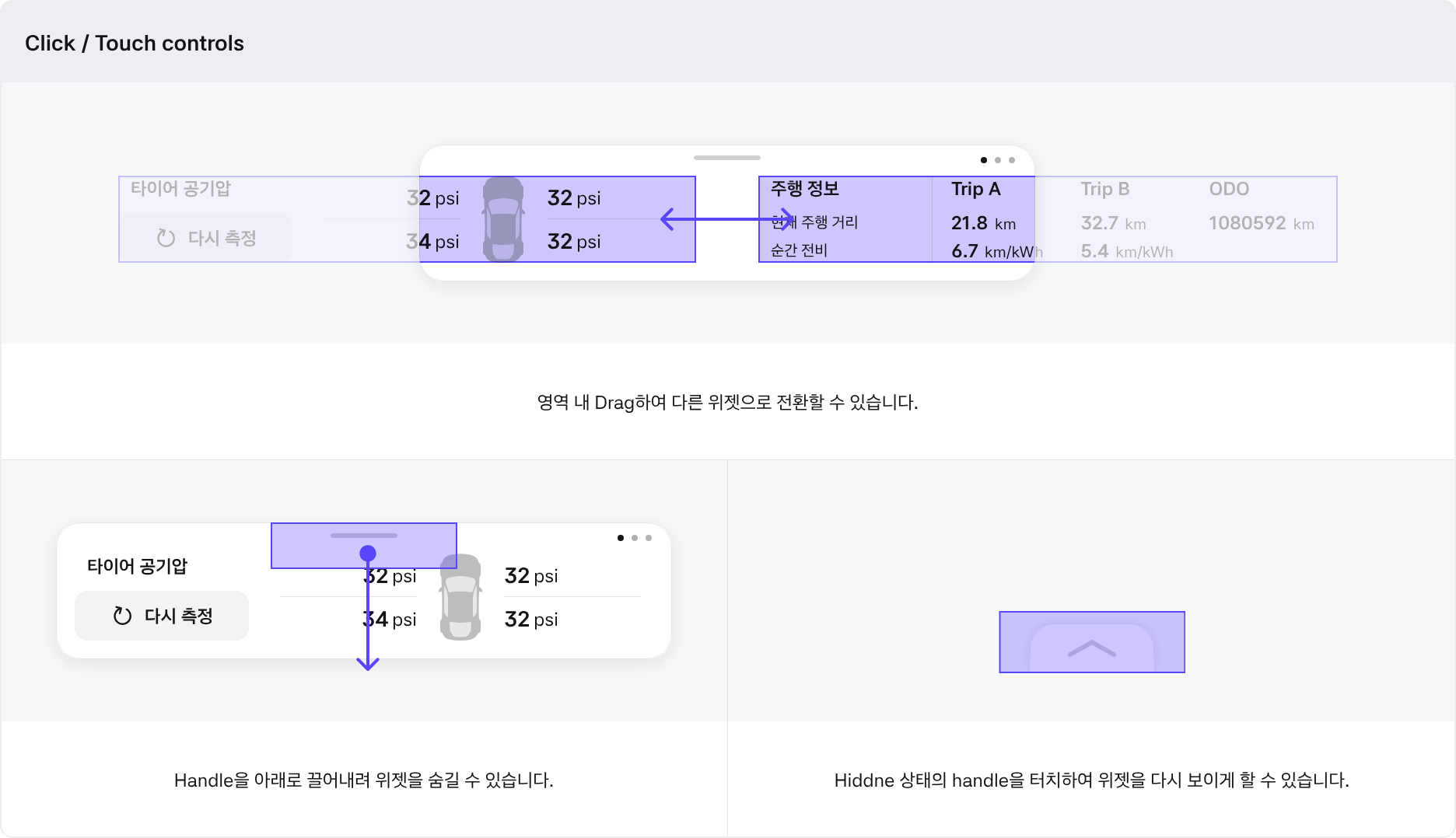Select the ODO tab
1456x838 pixels.
(x=1229, y=189)
